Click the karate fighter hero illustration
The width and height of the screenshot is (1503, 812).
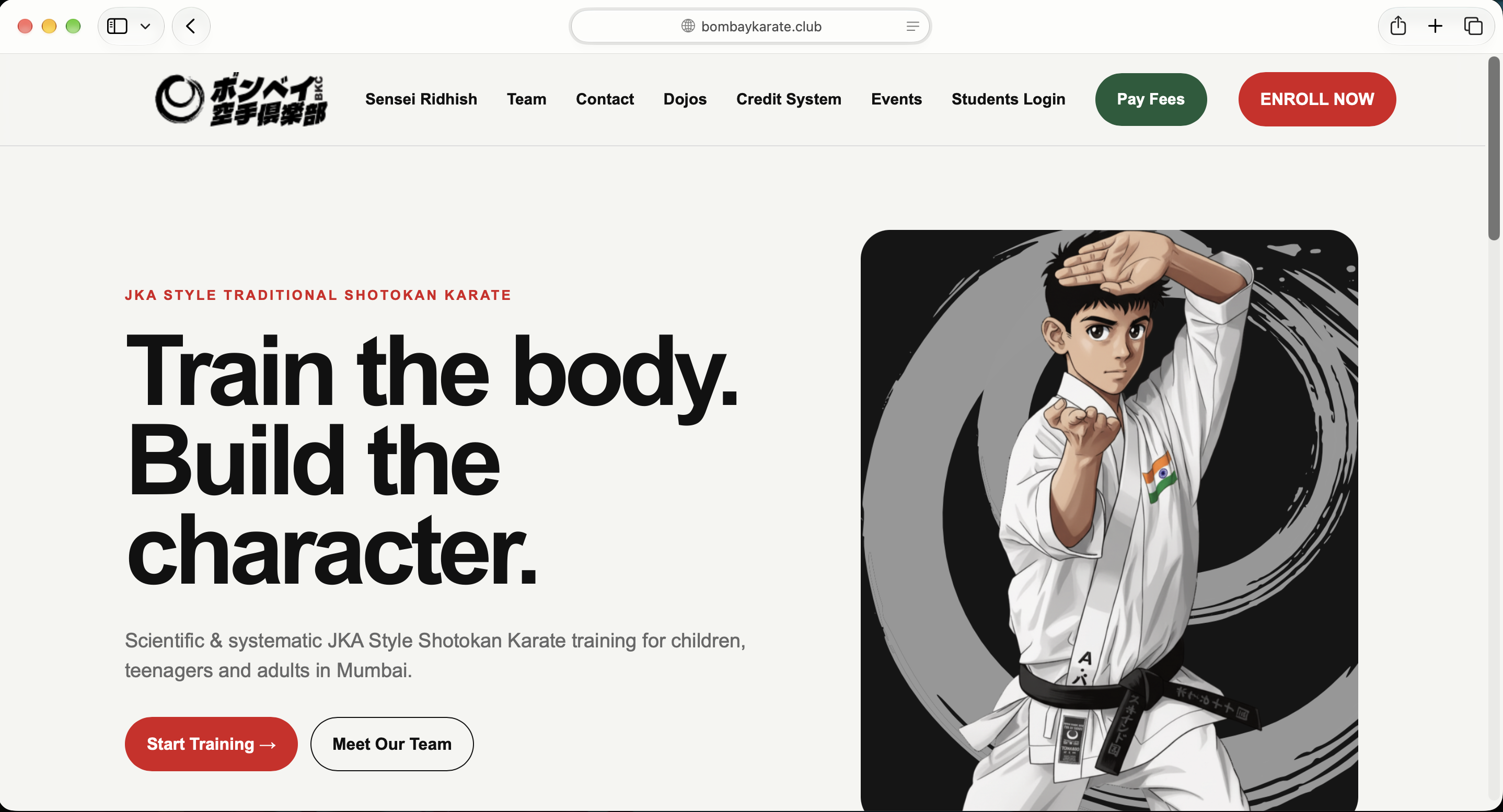[1108, 520]
